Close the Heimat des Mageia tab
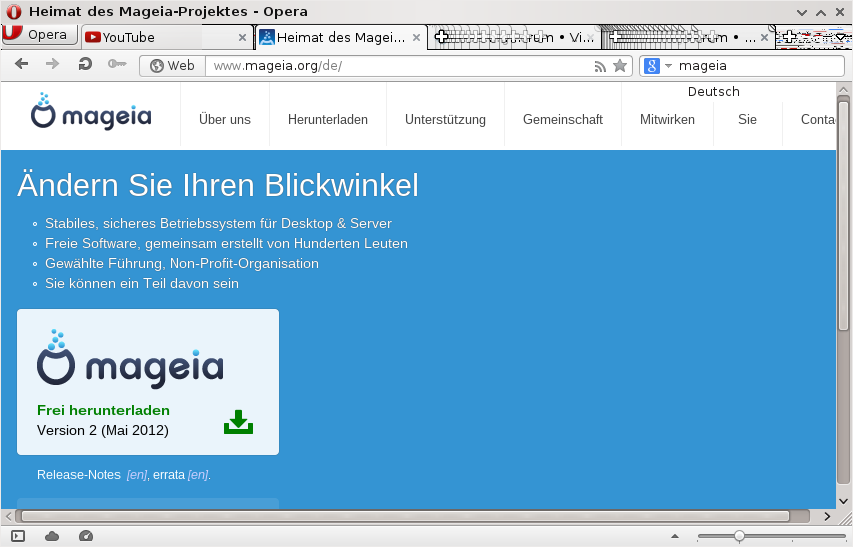Screen dimensions: 853x547 click(x=416, y=38)
